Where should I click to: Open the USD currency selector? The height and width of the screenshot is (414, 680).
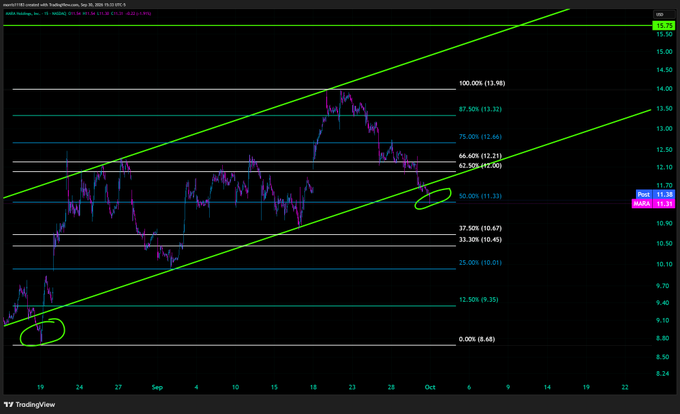[x=664, y=15]
